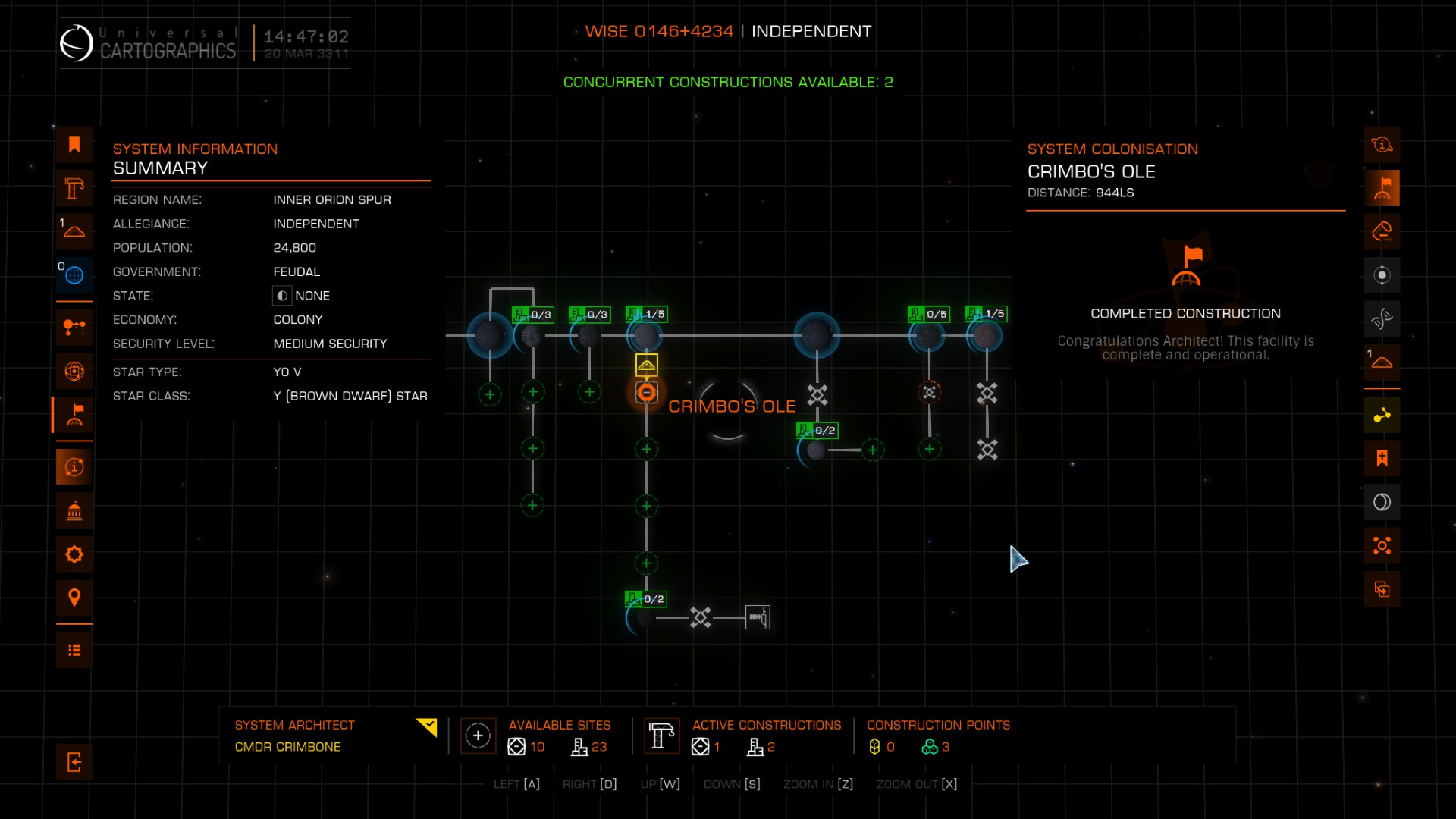Image resolution: width=1456 pixels, height=819 pixels.
Task: Select the lowest installation under rightmost 1/5 planet
Action: point(987,450)
